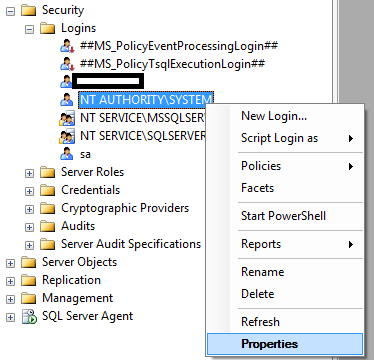Select the ##MS_PolicyTsqlExecutionLogin## login name
This screenshot has height=360, width=374.
(172, 64)
